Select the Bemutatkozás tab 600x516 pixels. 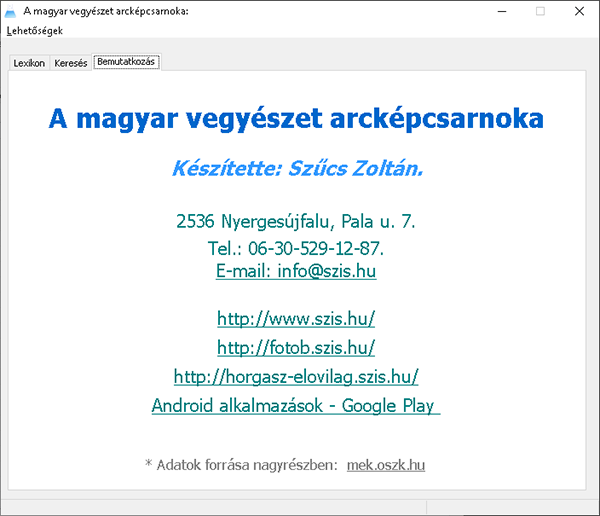click(126, 62)
